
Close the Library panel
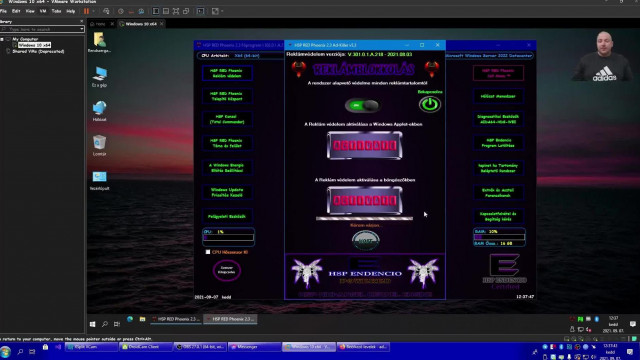81,21
